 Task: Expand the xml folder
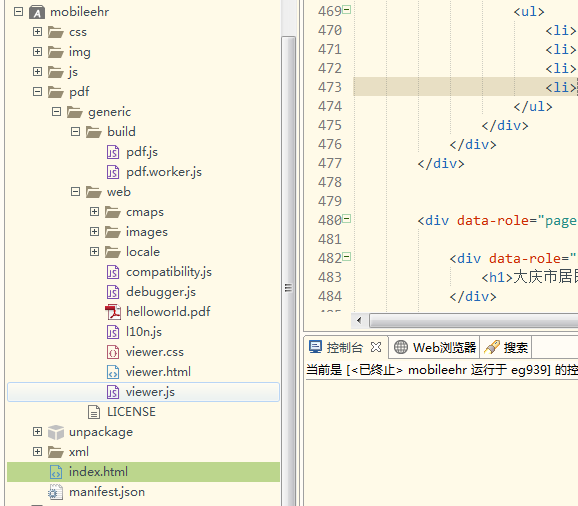pyautogui.click(x=37, y=451)
